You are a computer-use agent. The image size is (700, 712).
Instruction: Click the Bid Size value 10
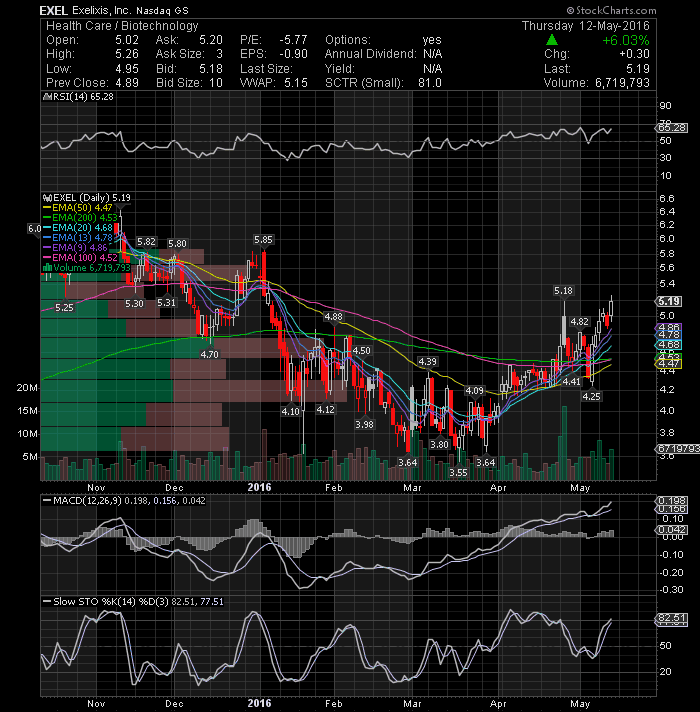216,83
